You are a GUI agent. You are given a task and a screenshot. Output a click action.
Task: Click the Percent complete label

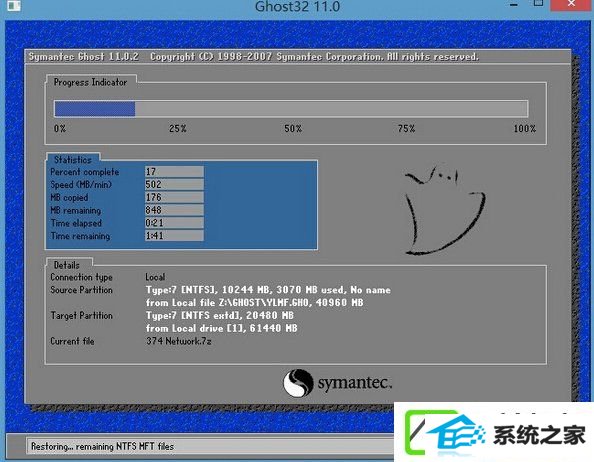[x=85, y=172]
